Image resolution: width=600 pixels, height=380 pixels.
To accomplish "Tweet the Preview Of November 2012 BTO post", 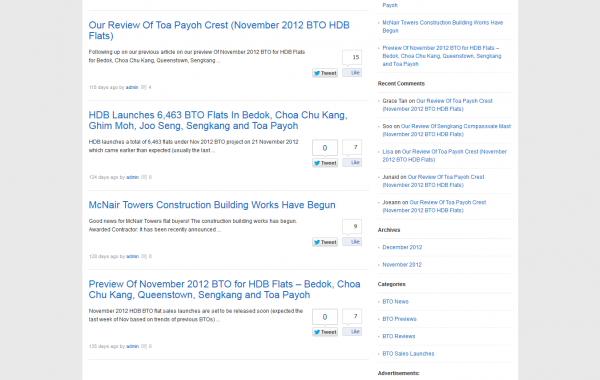I will click(x=325, y=332).
